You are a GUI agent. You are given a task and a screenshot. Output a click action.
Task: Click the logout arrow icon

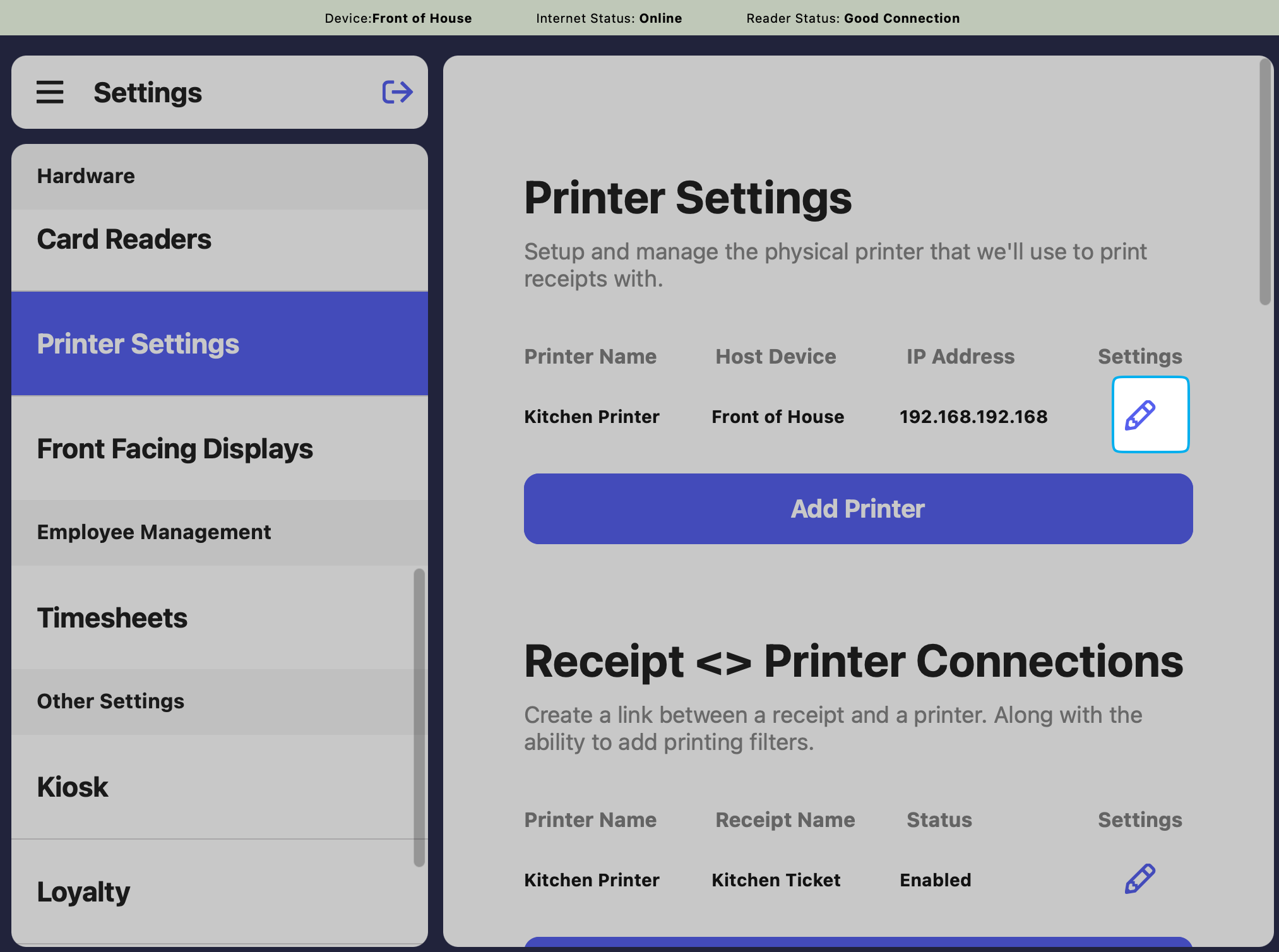tap(397, 92)
